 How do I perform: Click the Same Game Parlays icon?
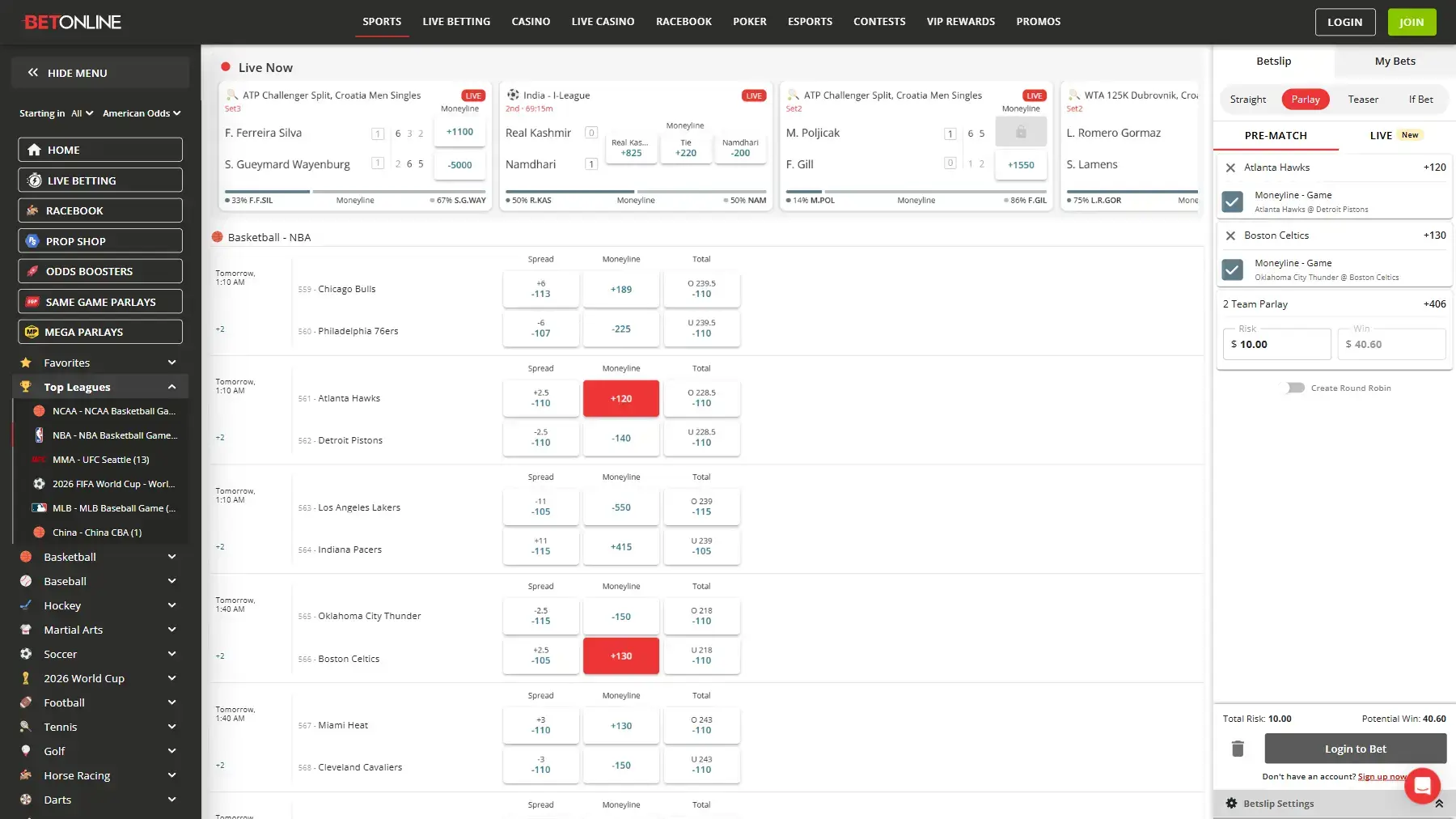[32, 302]
